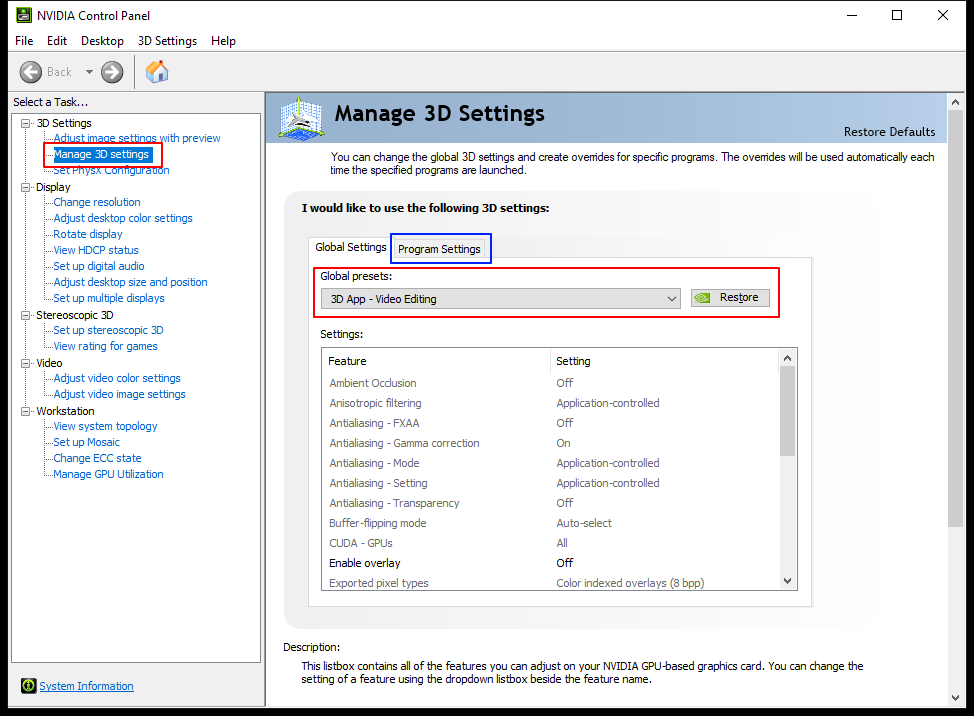Open the 3D Settings menu
Screen dimensions: 974x716
click(x=167, y=41)
